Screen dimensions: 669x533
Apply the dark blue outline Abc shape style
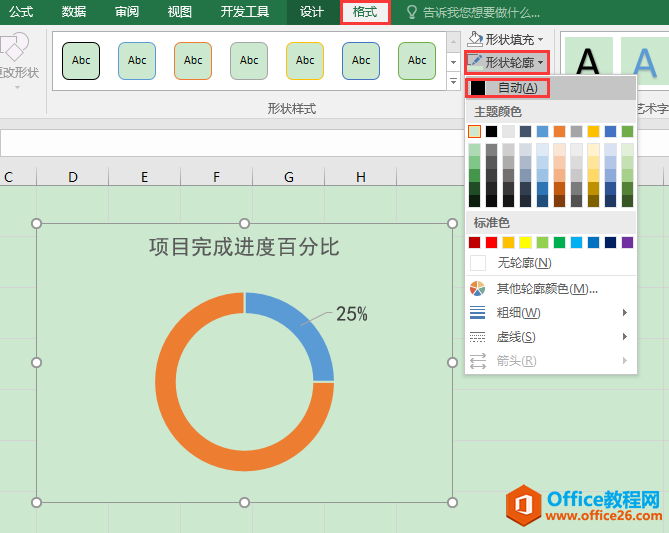(x=361, y=61)
